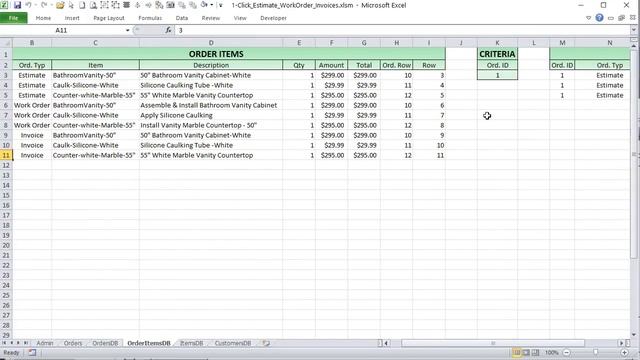Select column K header

pyautogui.click(x=497, y=43)
